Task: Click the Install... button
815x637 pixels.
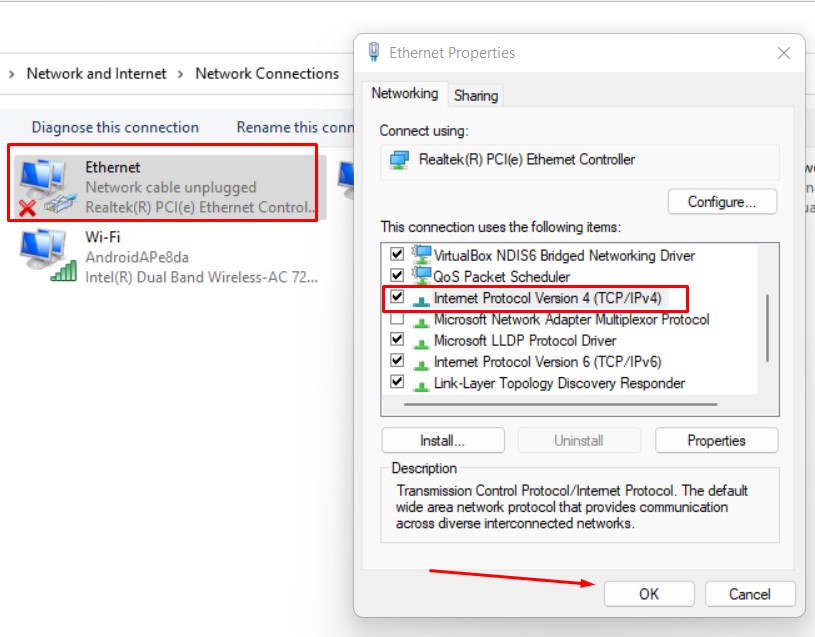Action: coord(443,441)
